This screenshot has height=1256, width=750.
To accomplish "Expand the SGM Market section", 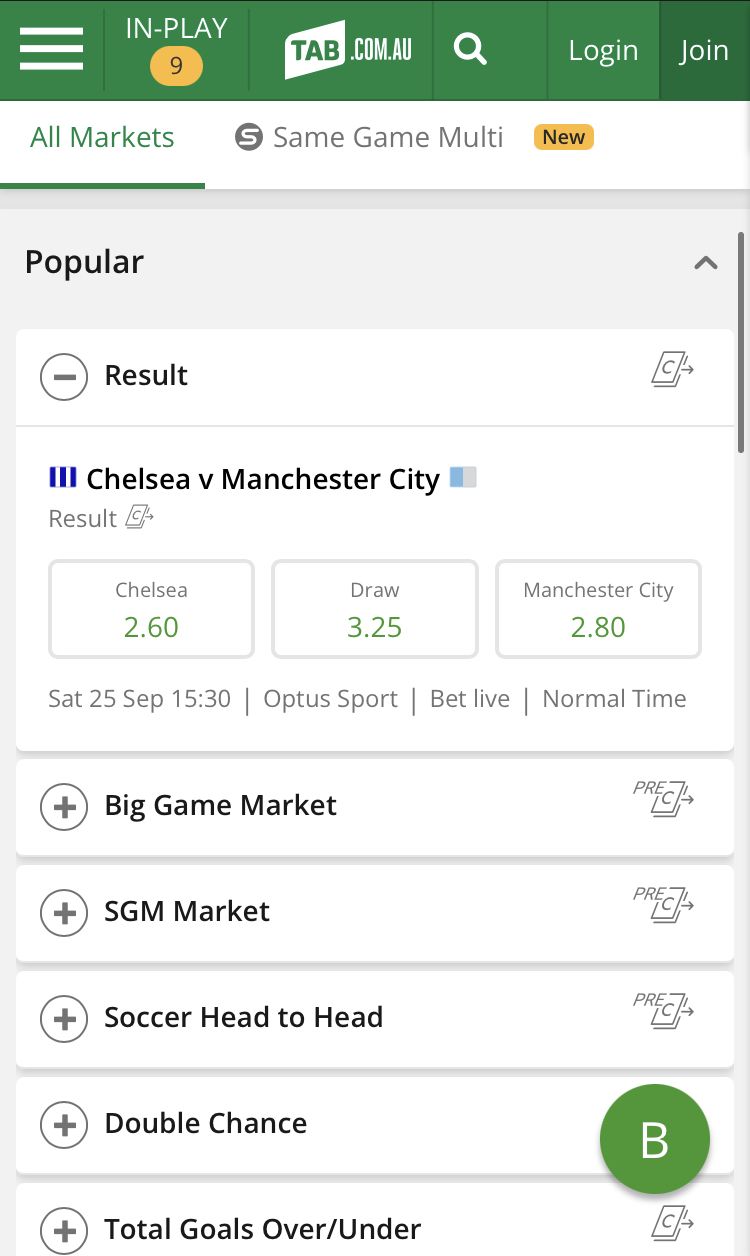I will [x=64, y=912].
